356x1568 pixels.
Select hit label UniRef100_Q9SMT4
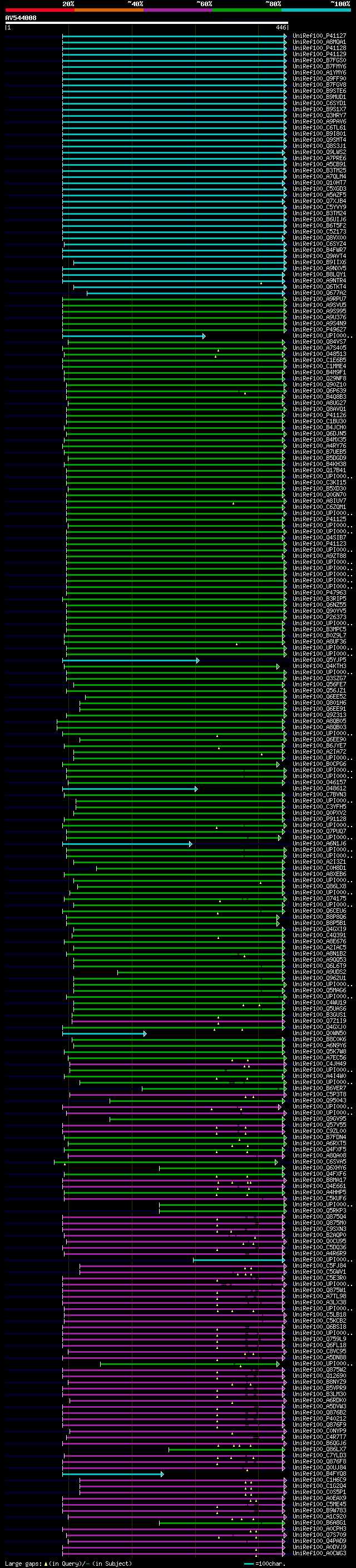(x=319, y=140)
